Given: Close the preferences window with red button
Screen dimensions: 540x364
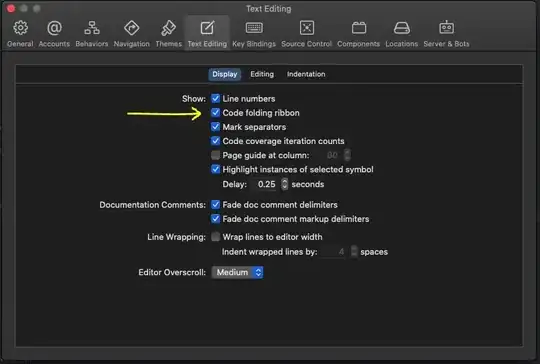Looking at the screenshot, I should point(11,8).
